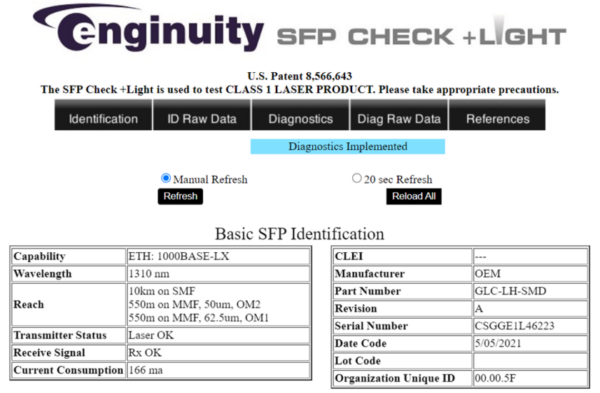Image resolution: width=600 pixels, height=393 pixels.
Task: Click the Basic SFP Identification heading
Action: (x=300, y=234)
